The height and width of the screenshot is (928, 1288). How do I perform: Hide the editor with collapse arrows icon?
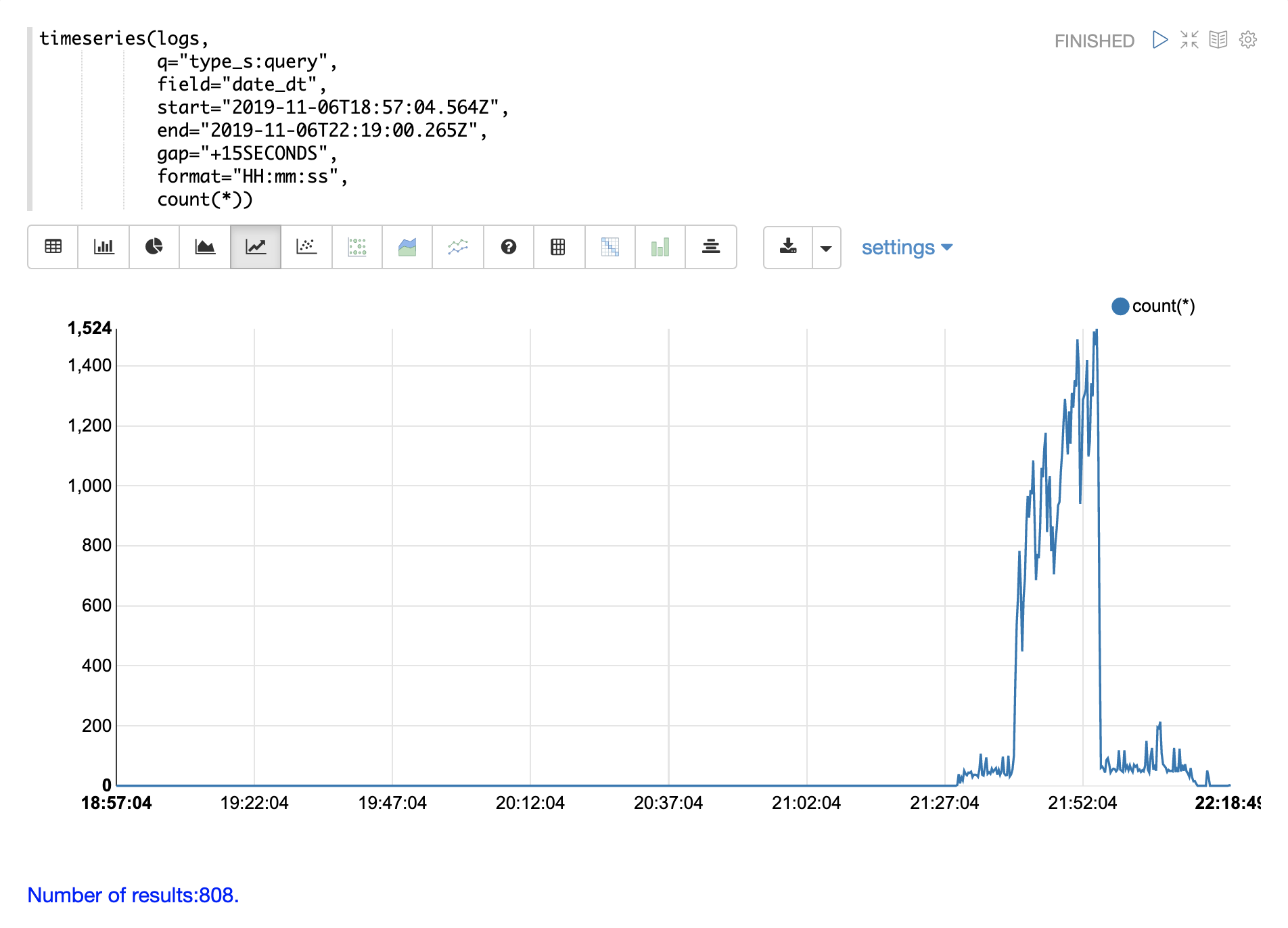coord(1189,40)
